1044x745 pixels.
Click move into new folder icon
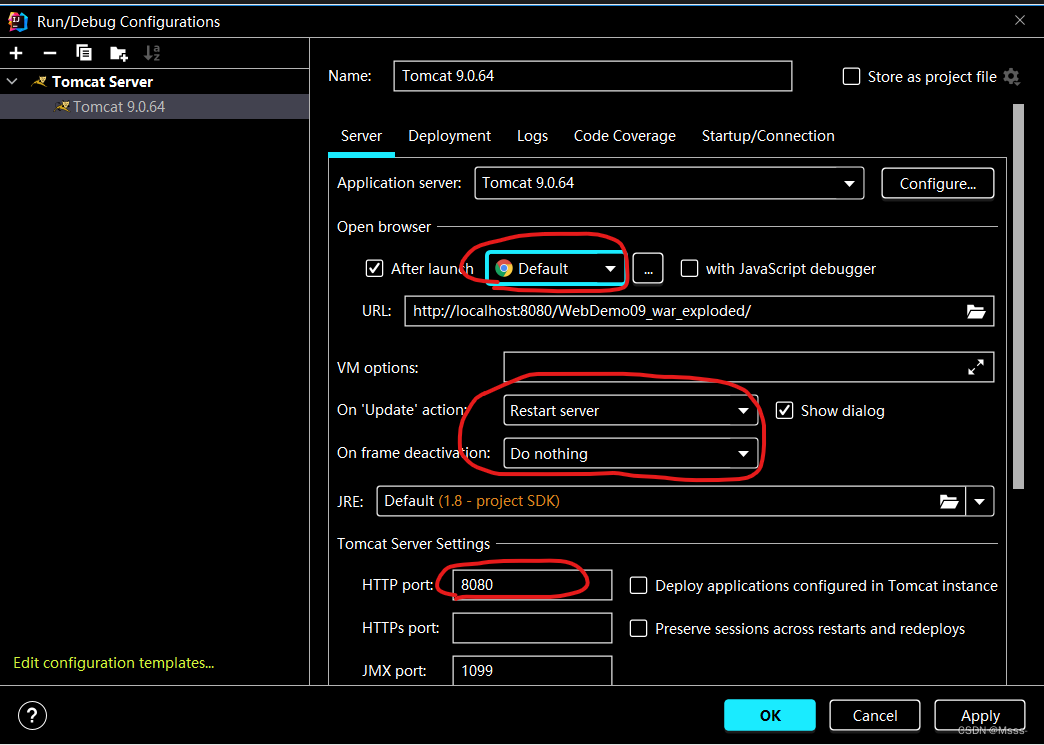pyautogui.click(x=119, y=54)
